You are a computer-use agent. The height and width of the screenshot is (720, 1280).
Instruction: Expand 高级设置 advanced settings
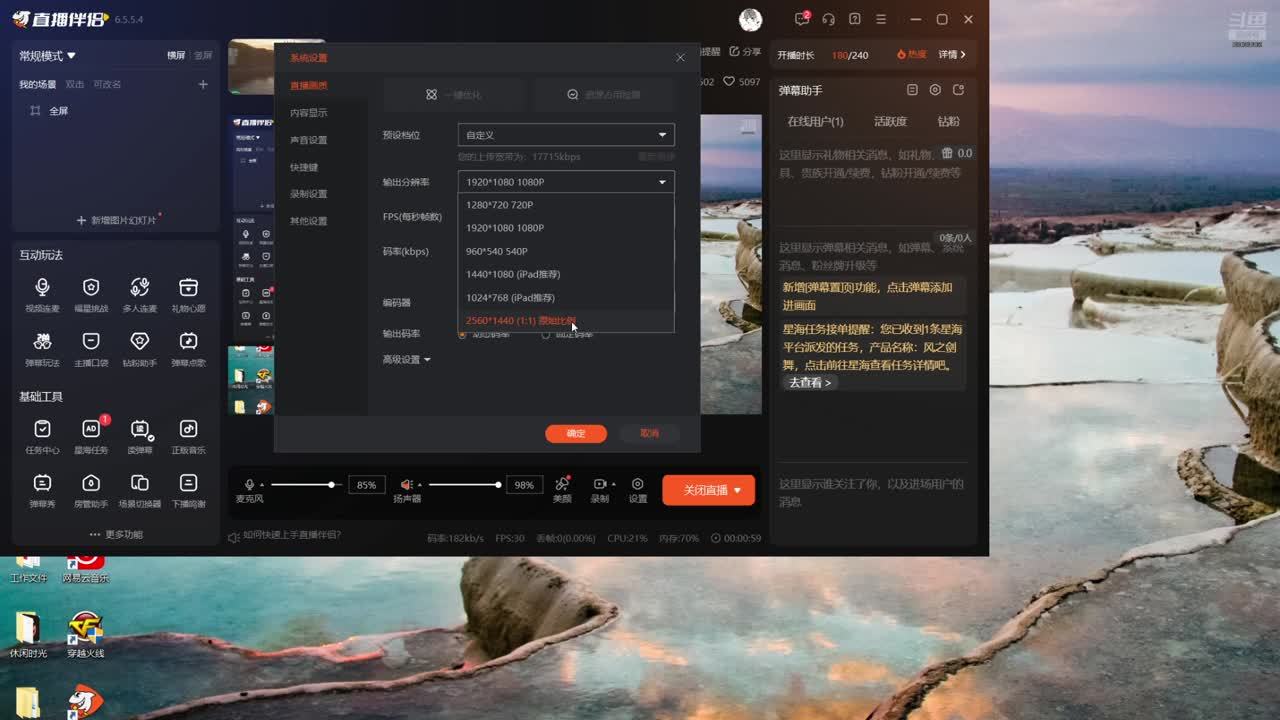tap(406, 359)
